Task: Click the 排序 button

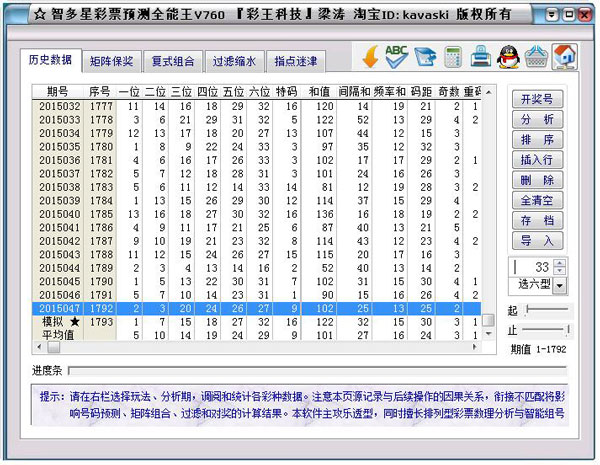Action: point(537,140)
